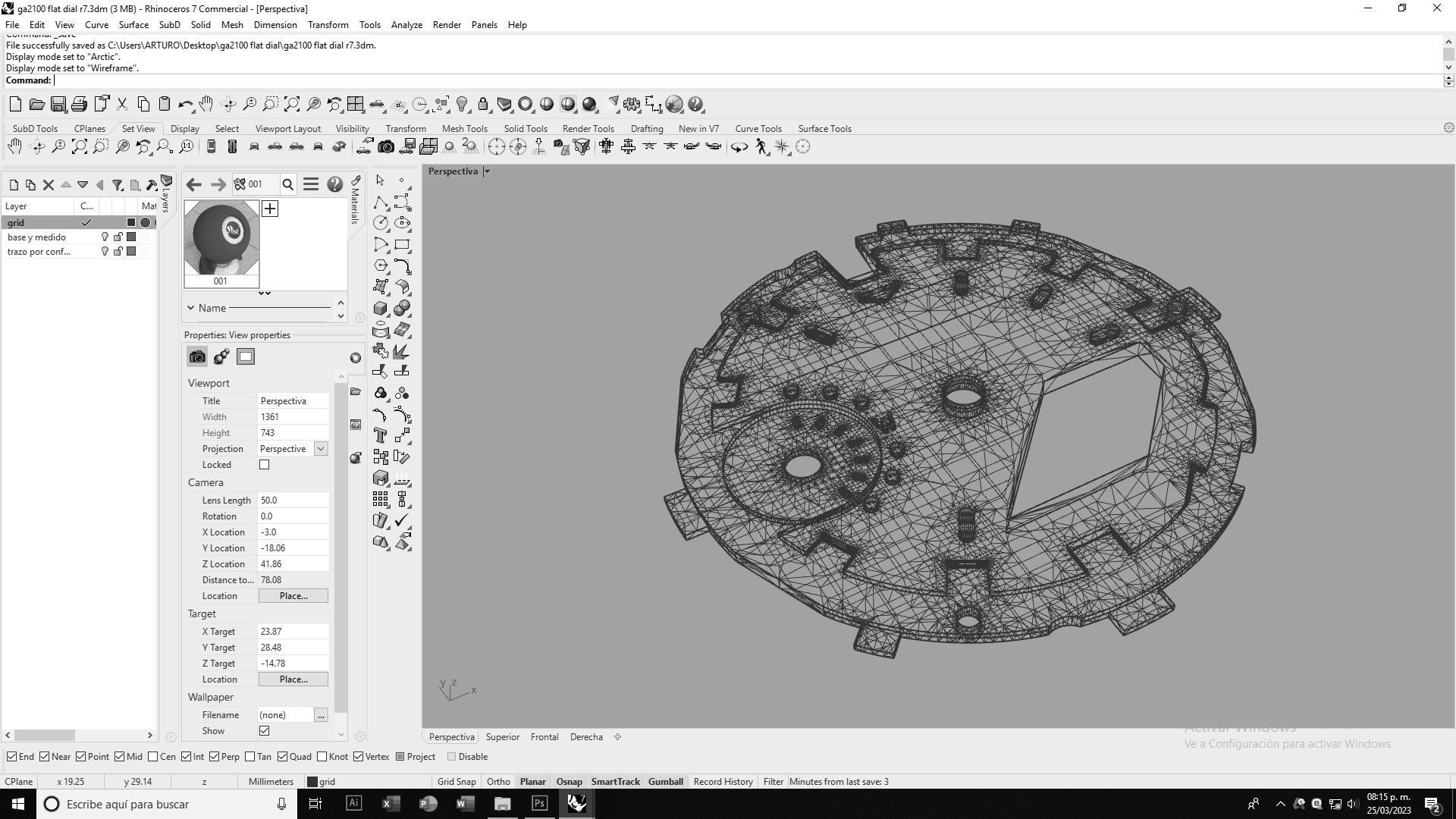1456x819 pixels.
Task: Select the Rectangle tool in left toolbox
Action: point(402,244)
